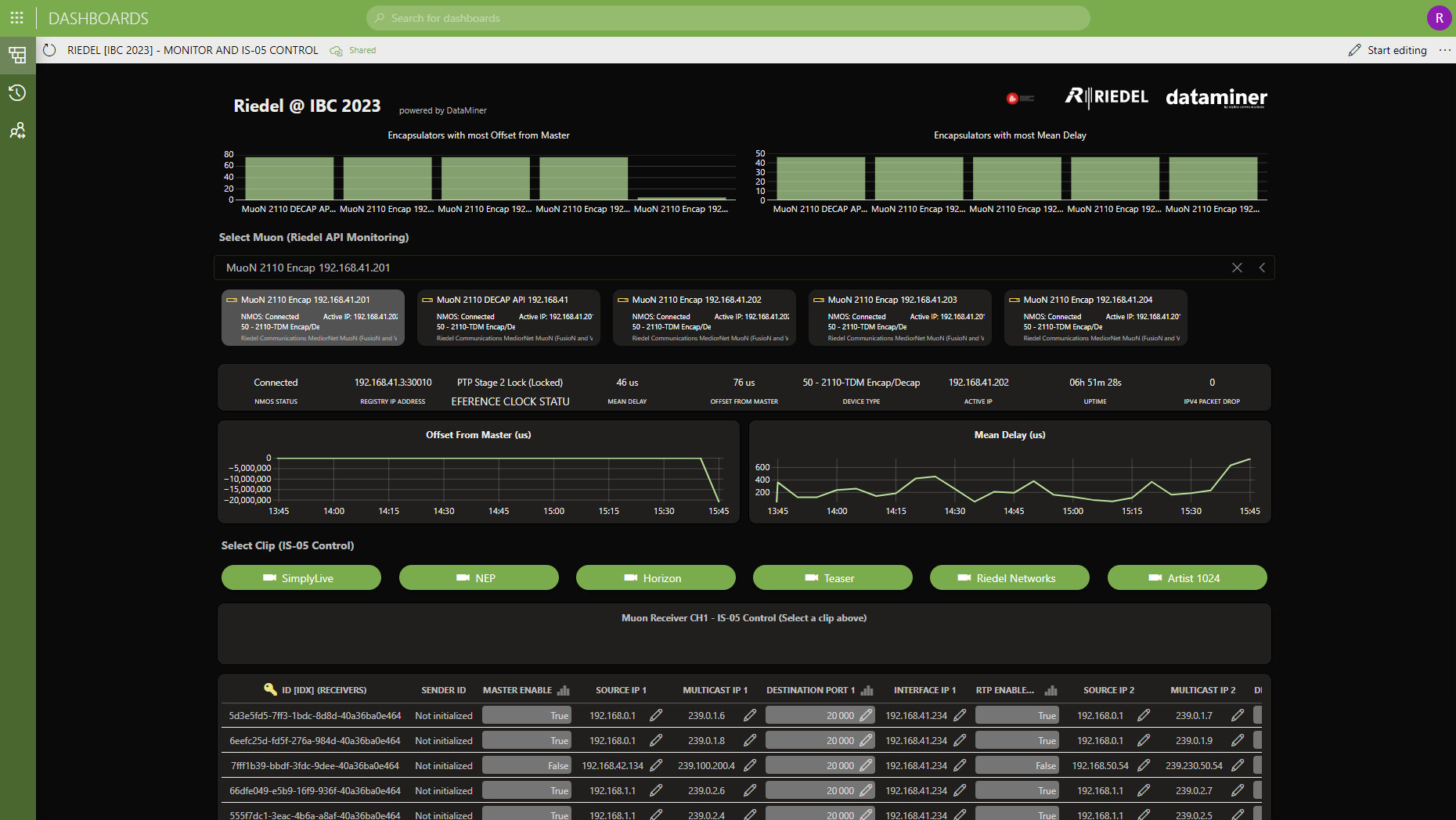Toggle Master Enable True for receiver 5d3e5fd5
The height and width of the screenshot is (820, 1456).
point(527,715)
